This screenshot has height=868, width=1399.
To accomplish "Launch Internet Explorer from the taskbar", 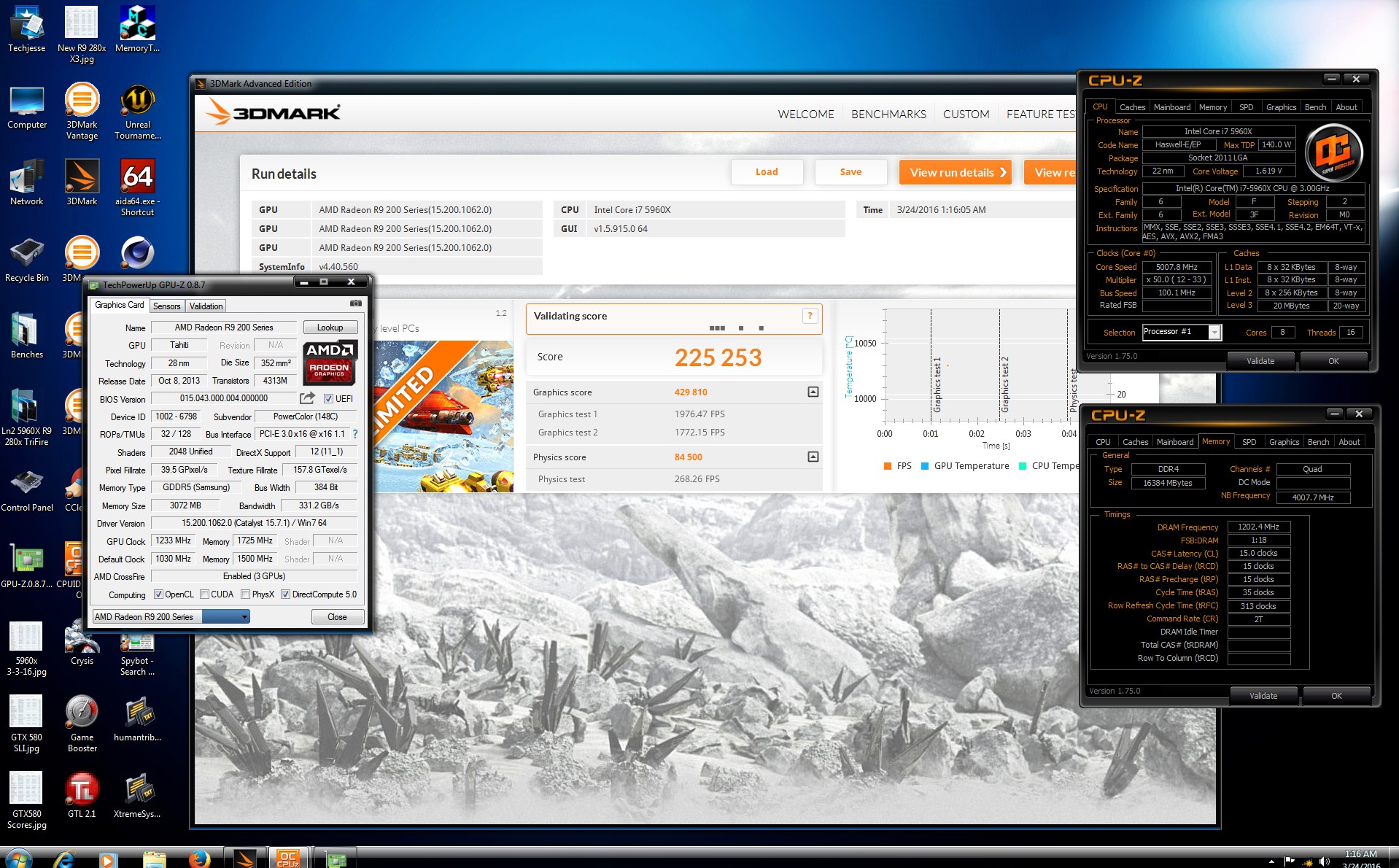I will tap(64, 859).
